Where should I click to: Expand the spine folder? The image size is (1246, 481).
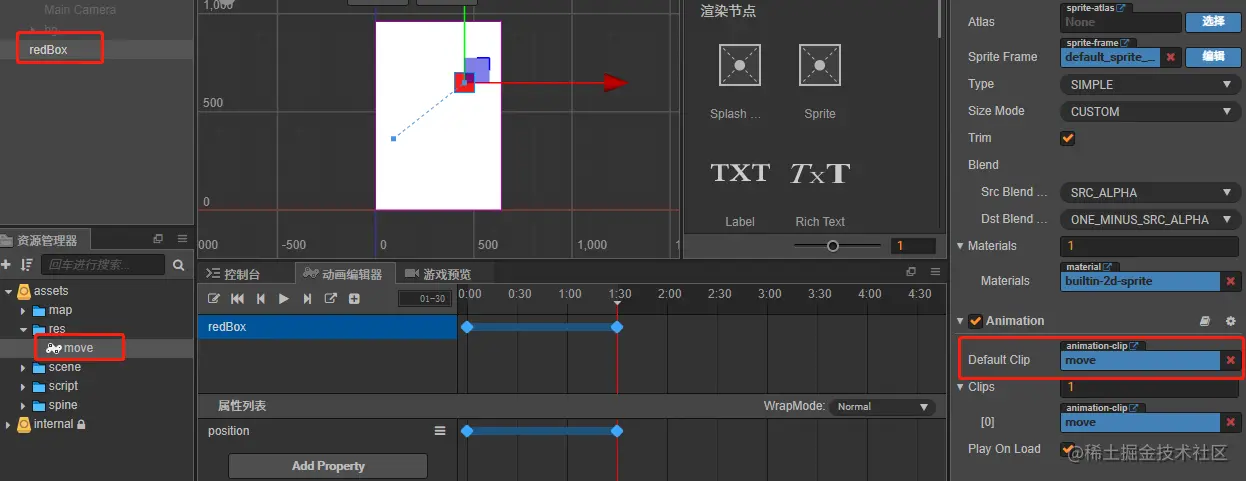click(24, 405)
